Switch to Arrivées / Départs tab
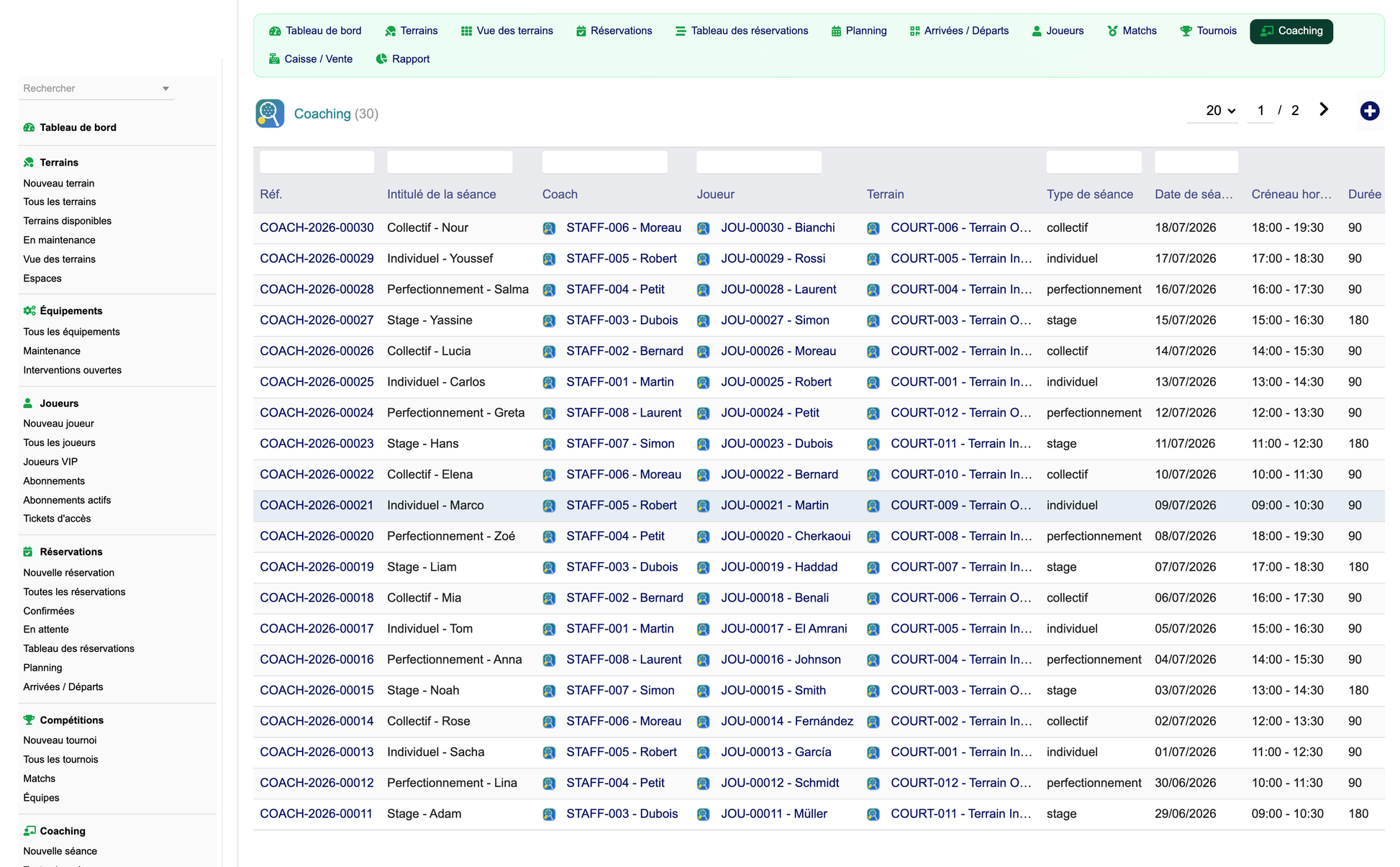This screenshot has height=867, width=1400. [959, 31]
